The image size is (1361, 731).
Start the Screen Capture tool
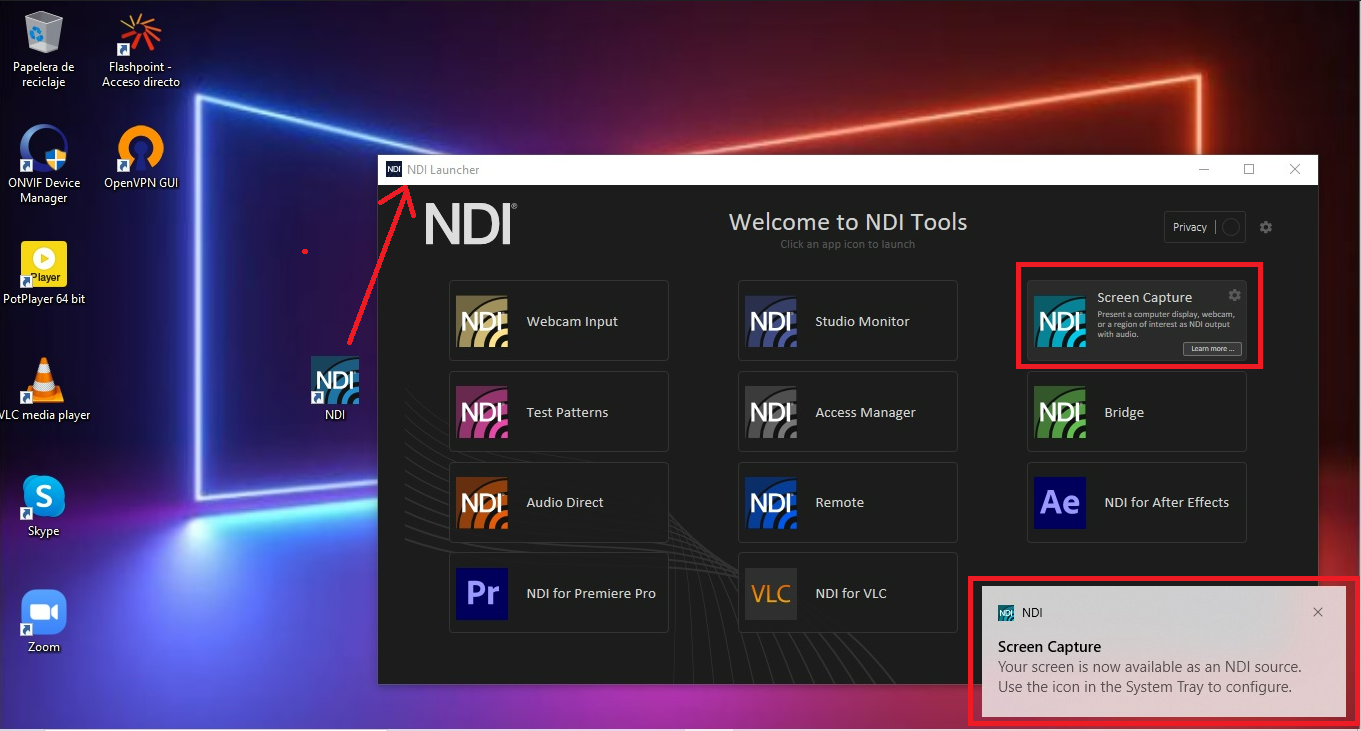pos(1137,316)
